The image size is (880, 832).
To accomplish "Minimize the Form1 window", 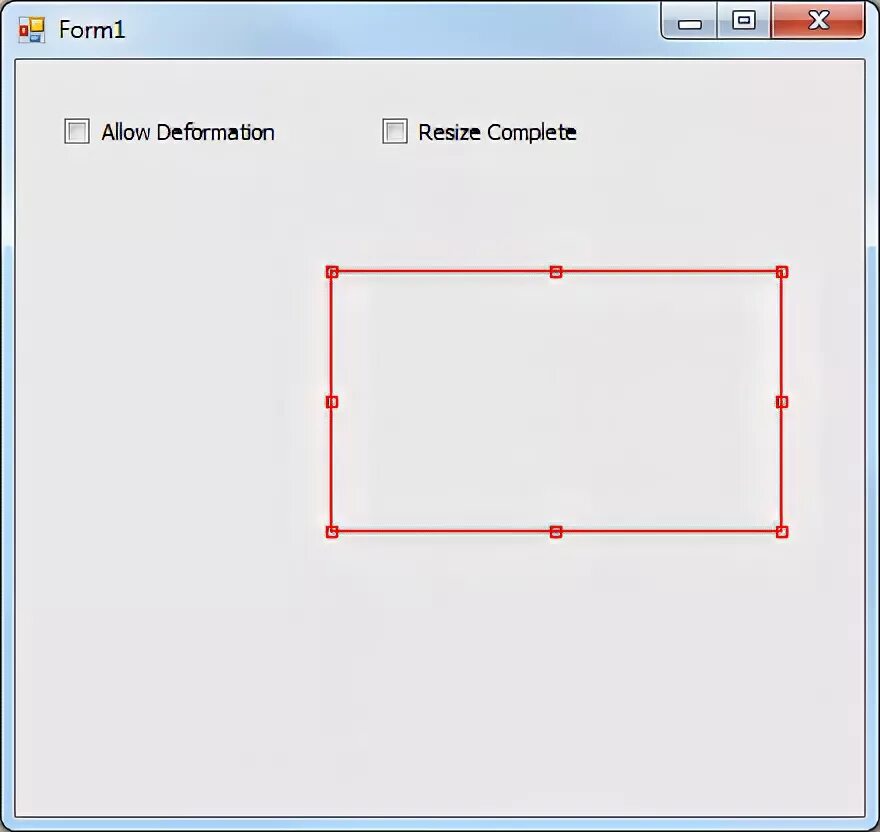I will tap(689, 21).
